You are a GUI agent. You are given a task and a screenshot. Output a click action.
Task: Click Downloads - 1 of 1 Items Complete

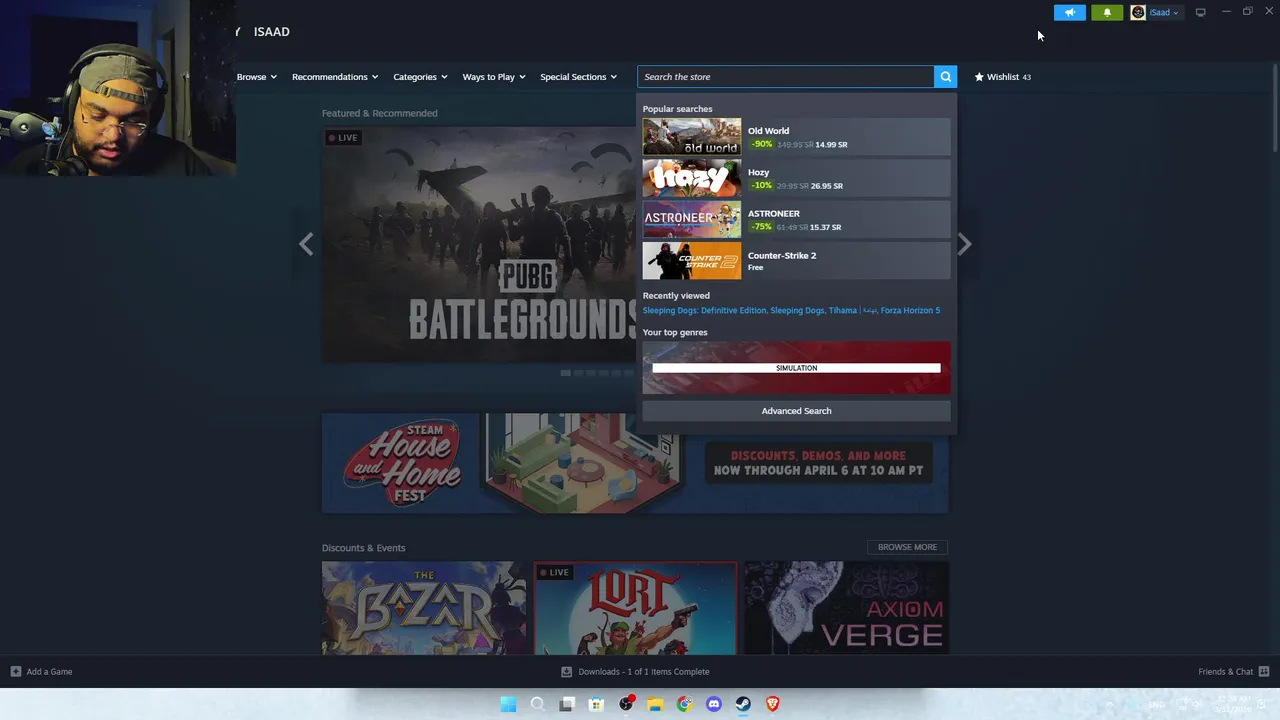[644, 672]
